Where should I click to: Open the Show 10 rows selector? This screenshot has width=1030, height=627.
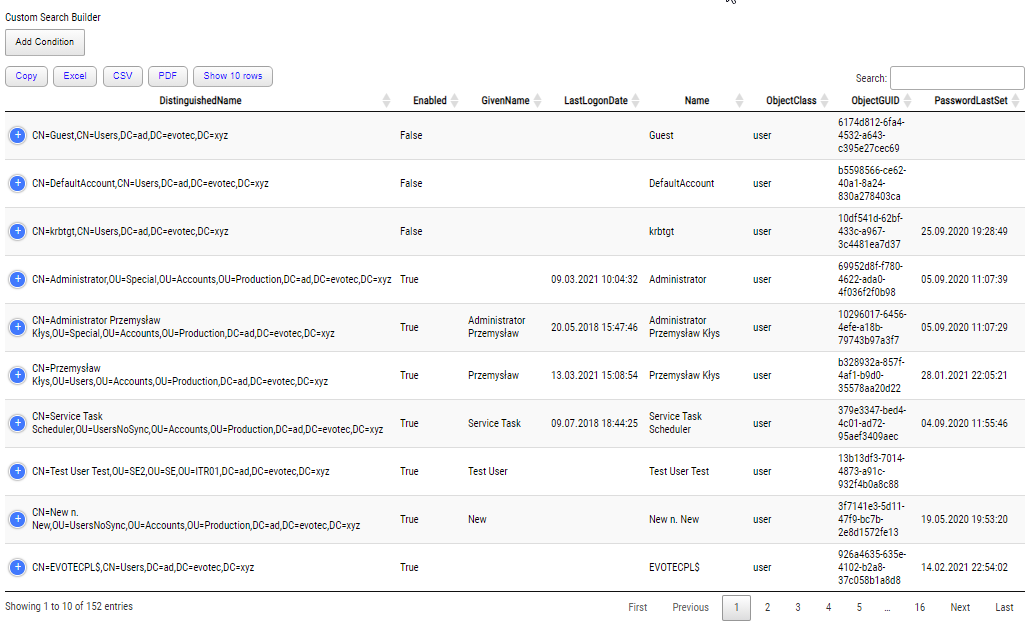coord(232,75)
